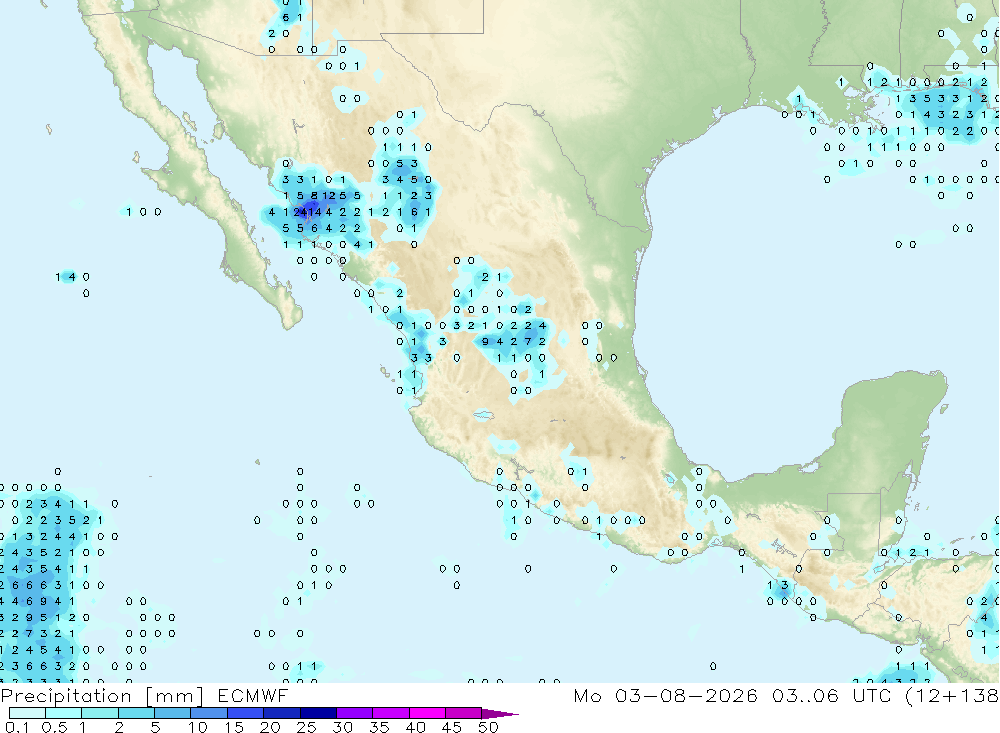Click the '03..06 UTC' time label

(831, 695)
